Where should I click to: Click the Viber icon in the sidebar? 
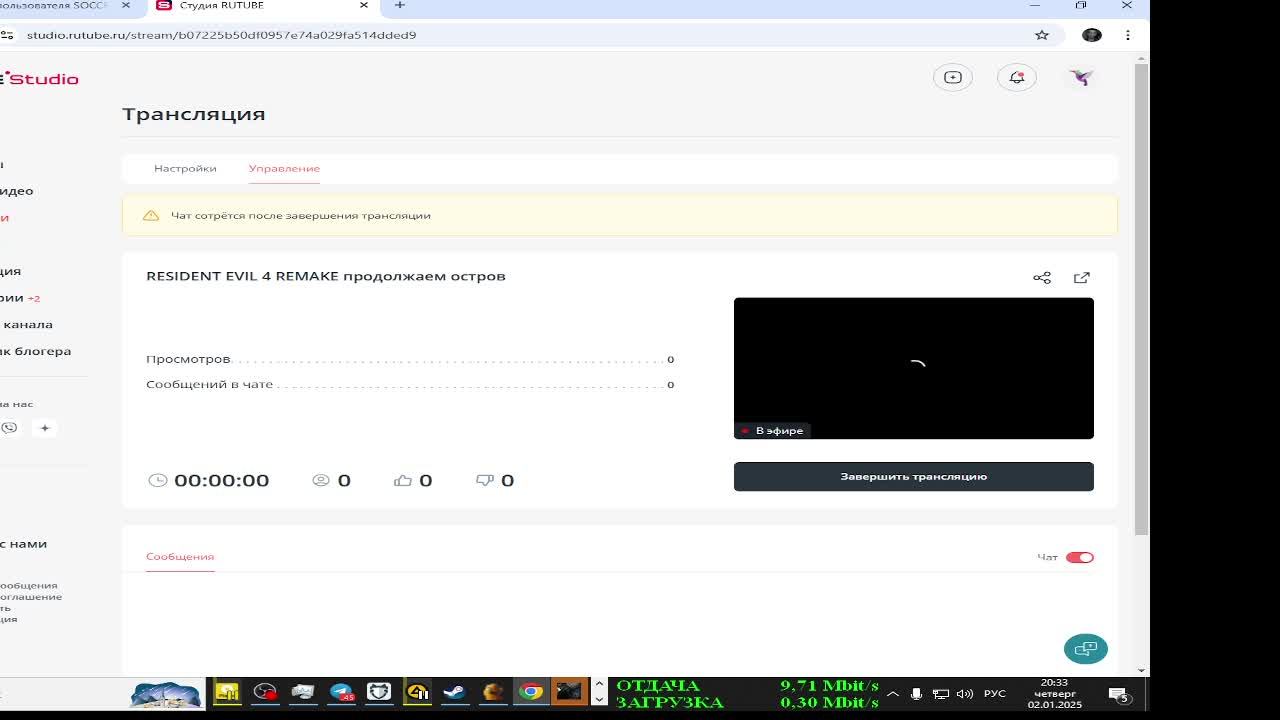point(9,428)
